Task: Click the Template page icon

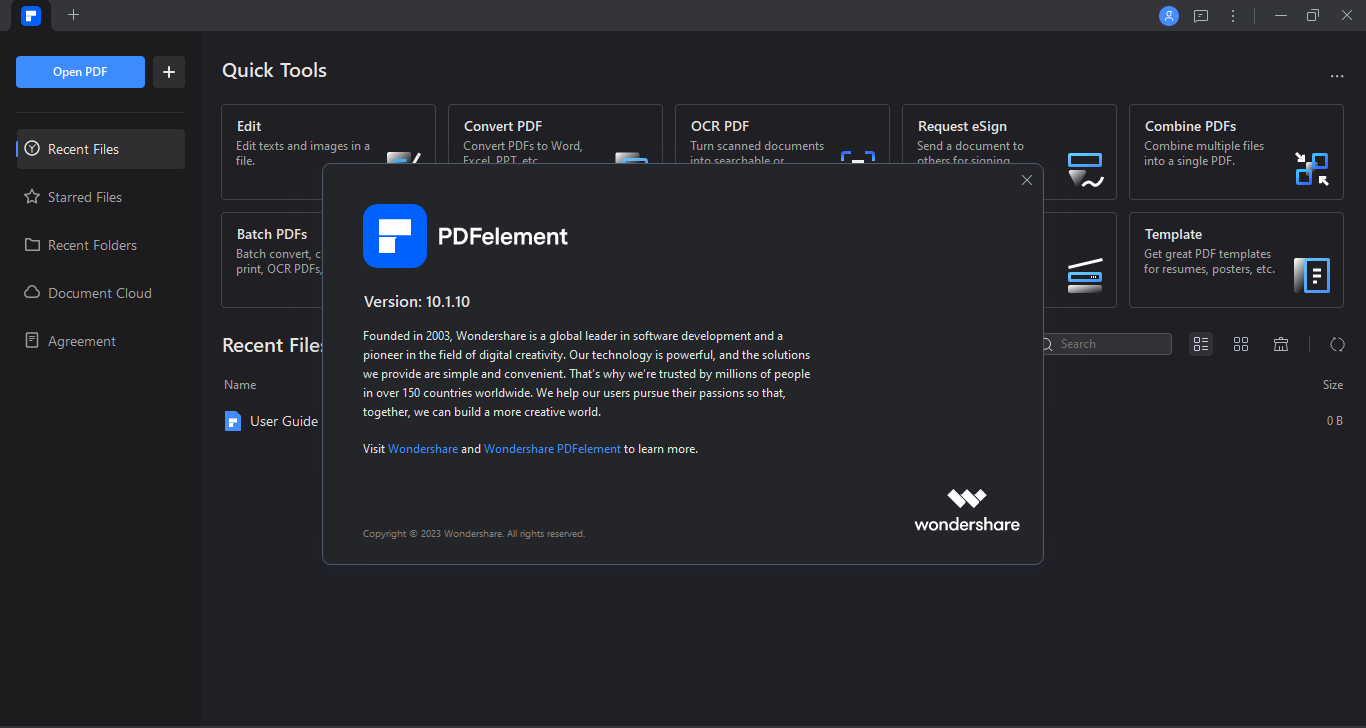Action: [1312, 275]
